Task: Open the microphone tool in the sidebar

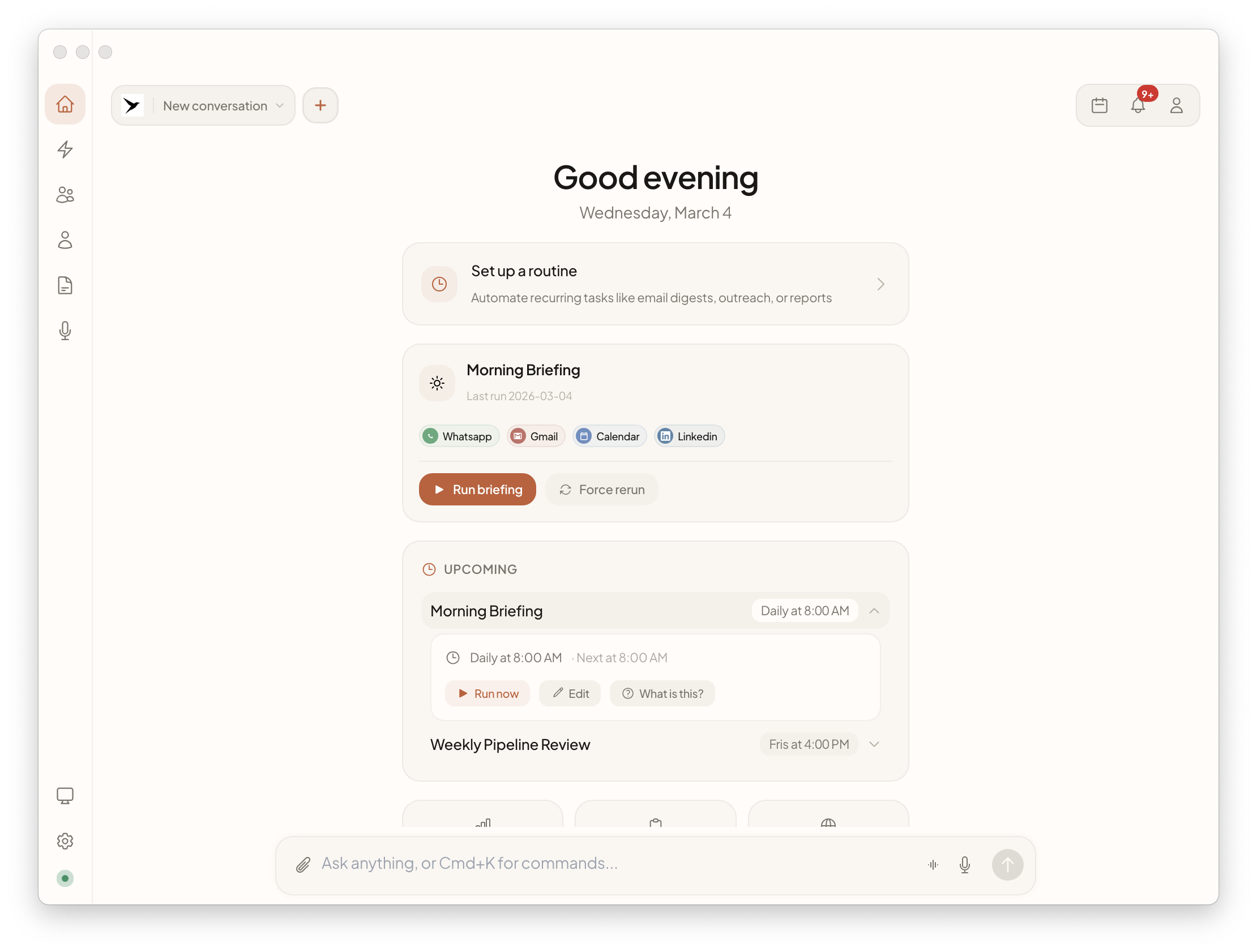Action: click(65, 331)
